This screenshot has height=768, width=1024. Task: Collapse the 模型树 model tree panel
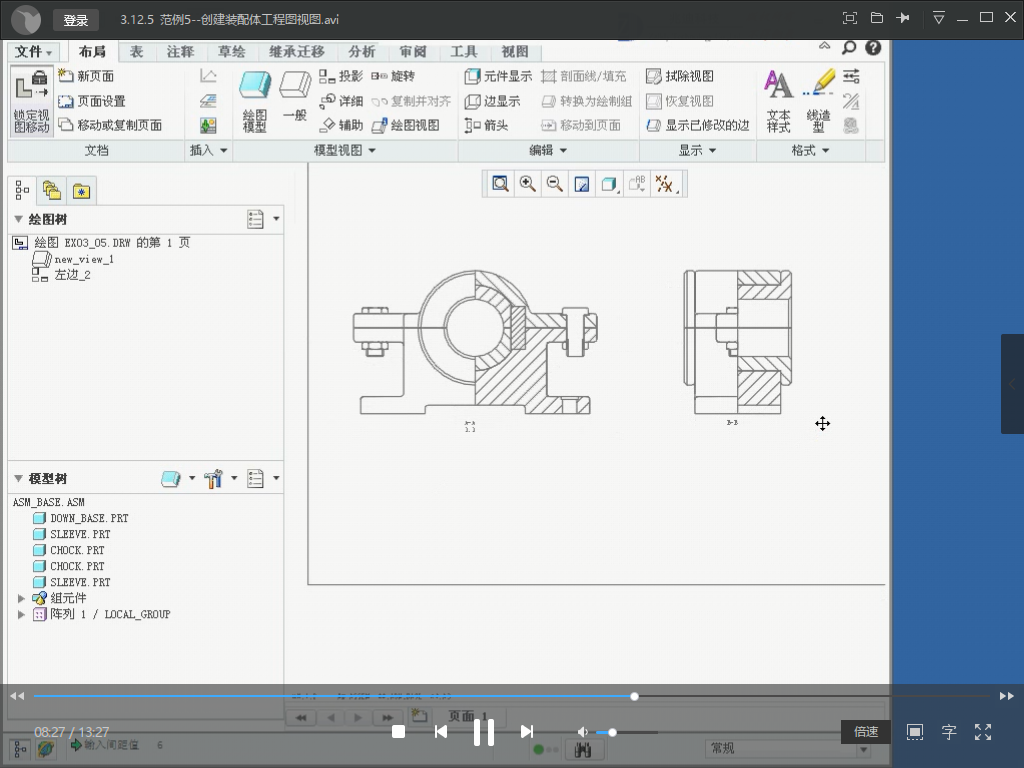18,478
